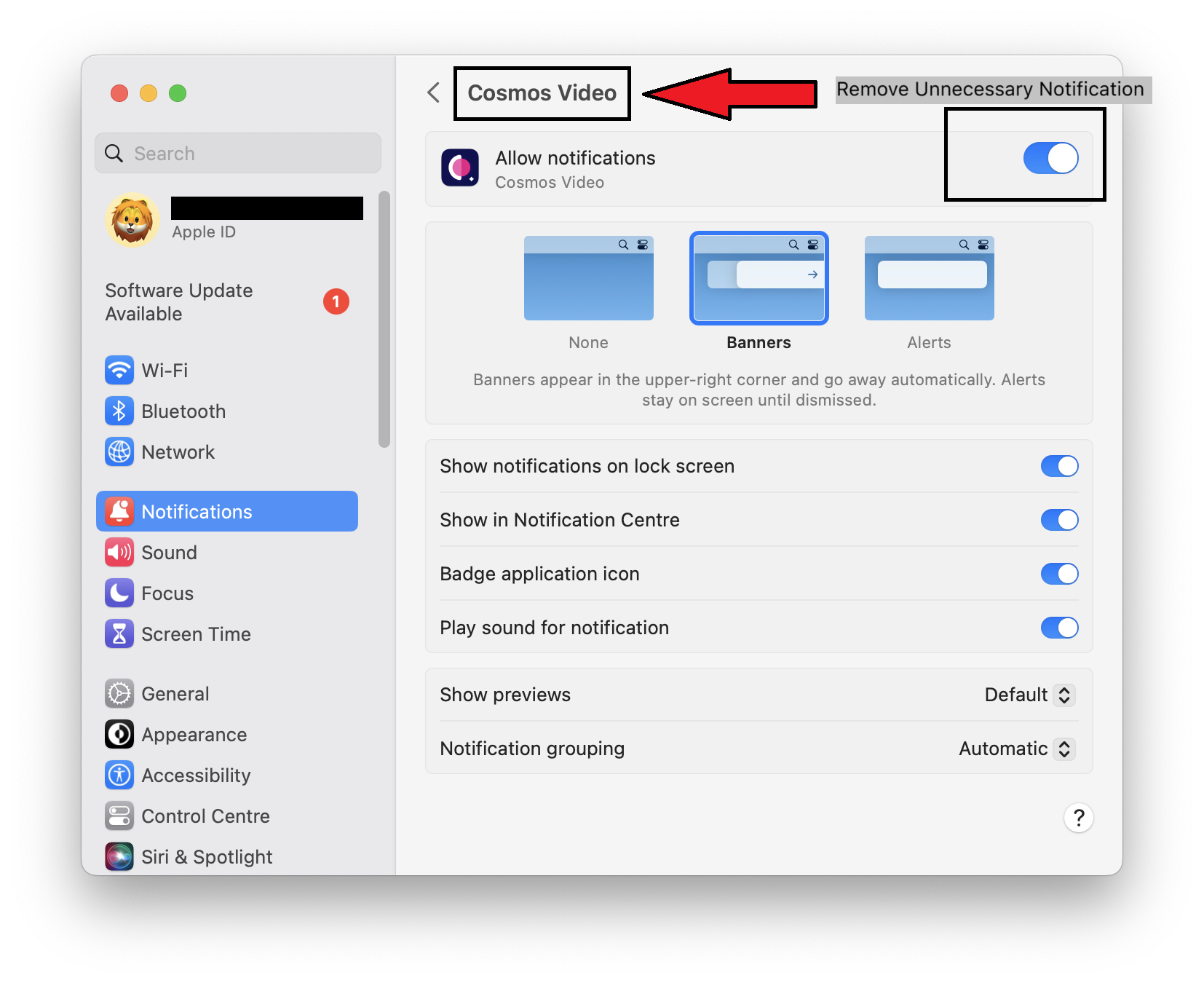1204x983 pixels.
Task: Click the Screen Time hourglass icon
Action: tap(119, 633)
